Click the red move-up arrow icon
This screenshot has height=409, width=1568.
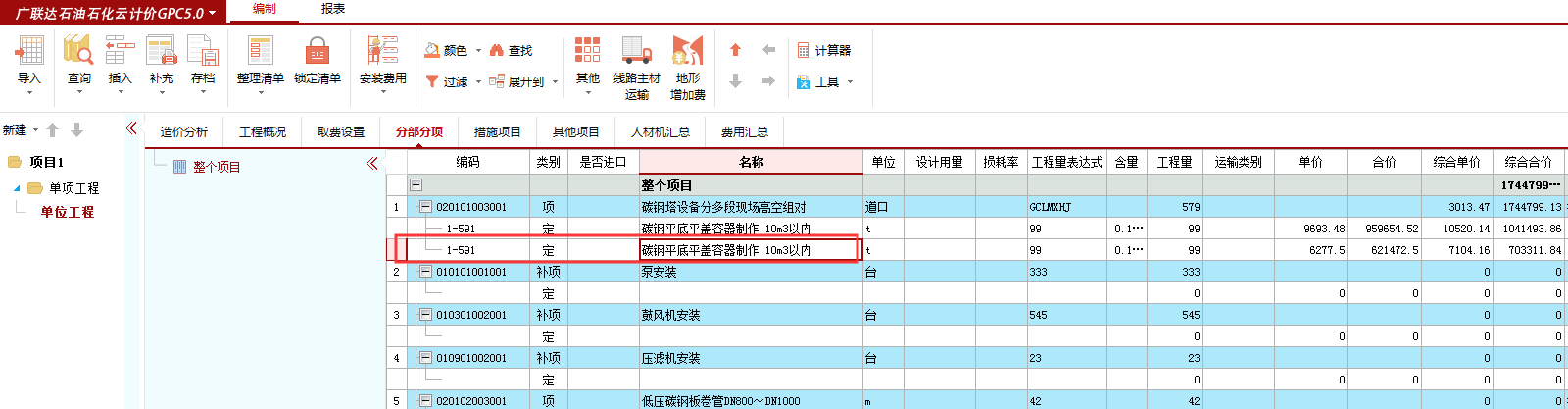tap(735, 50)
